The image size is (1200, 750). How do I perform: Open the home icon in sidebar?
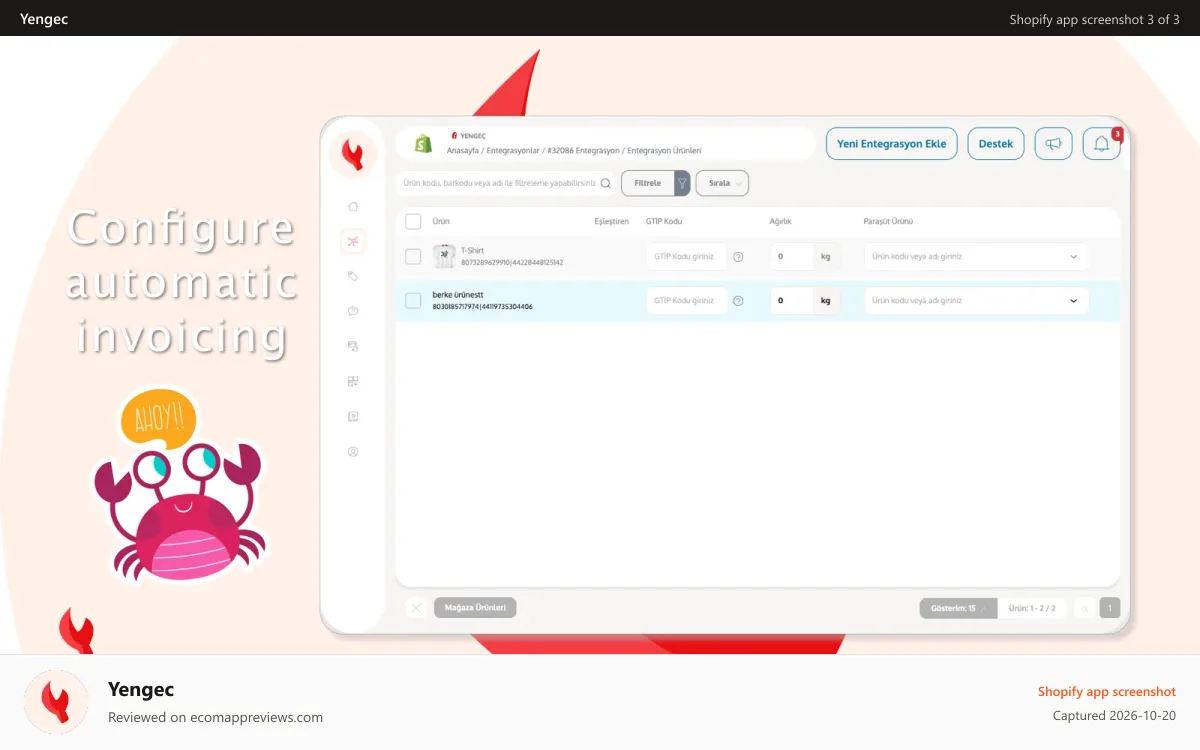(353, 206)
